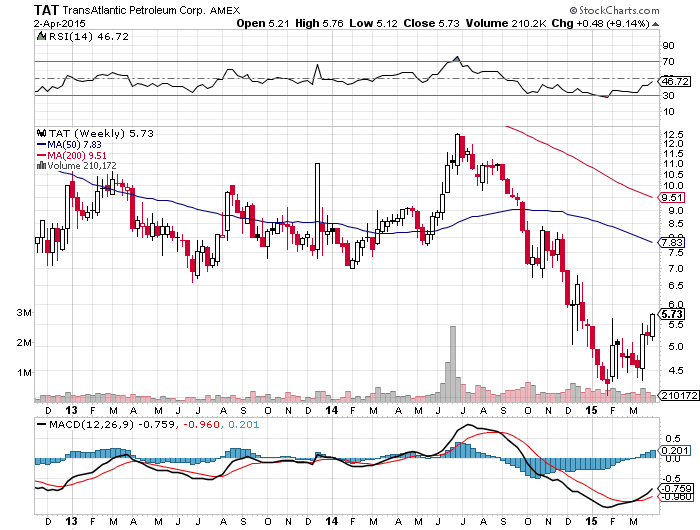700x530 pixels.
Task: Click the 3M volume axis label
Action: click(x=24, y=313)
